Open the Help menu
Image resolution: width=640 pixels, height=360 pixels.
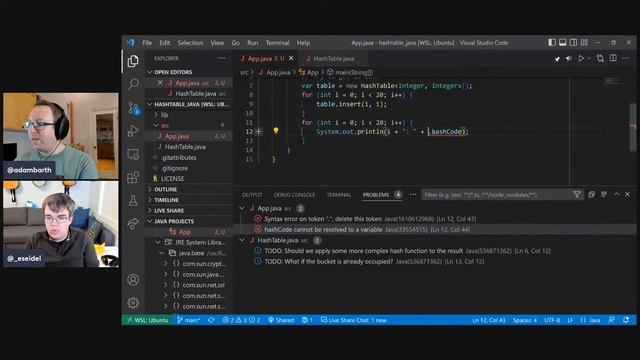(x=303, y=43)
